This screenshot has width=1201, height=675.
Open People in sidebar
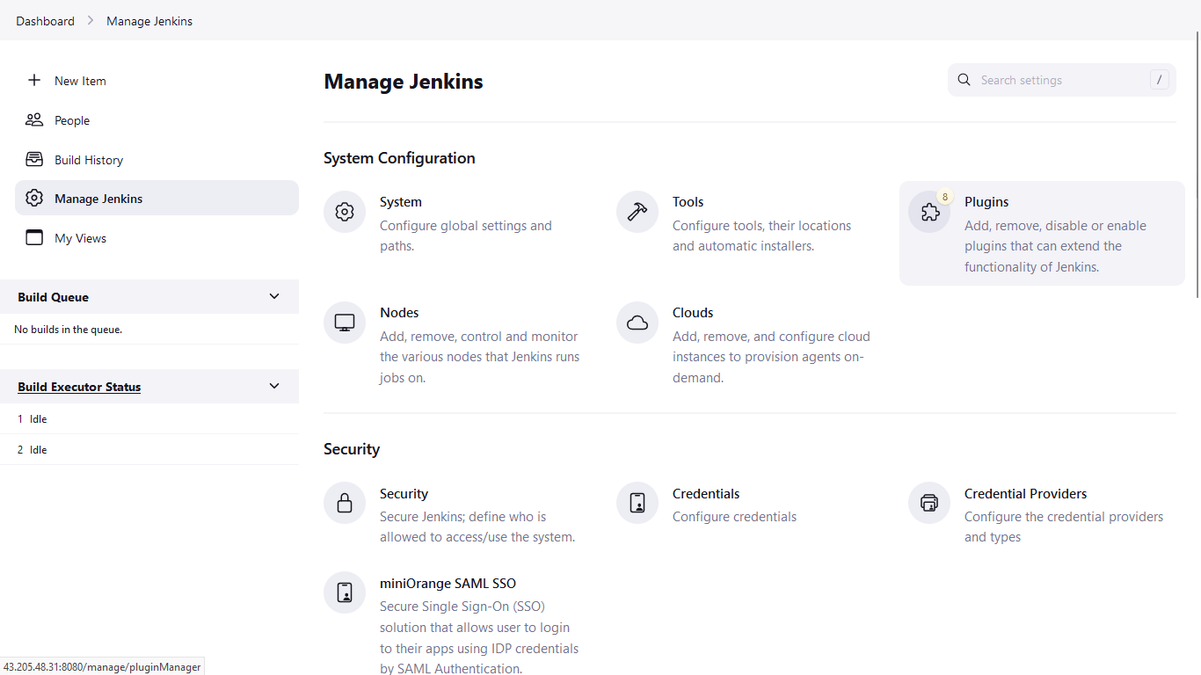(x=157, y=120)
